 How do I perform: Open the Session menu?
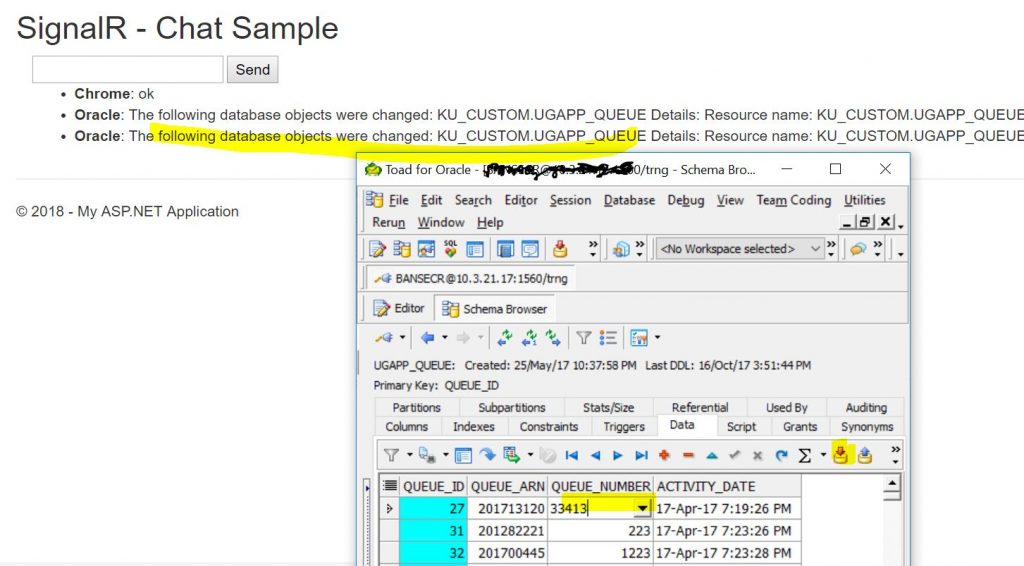tap(570, 200)
